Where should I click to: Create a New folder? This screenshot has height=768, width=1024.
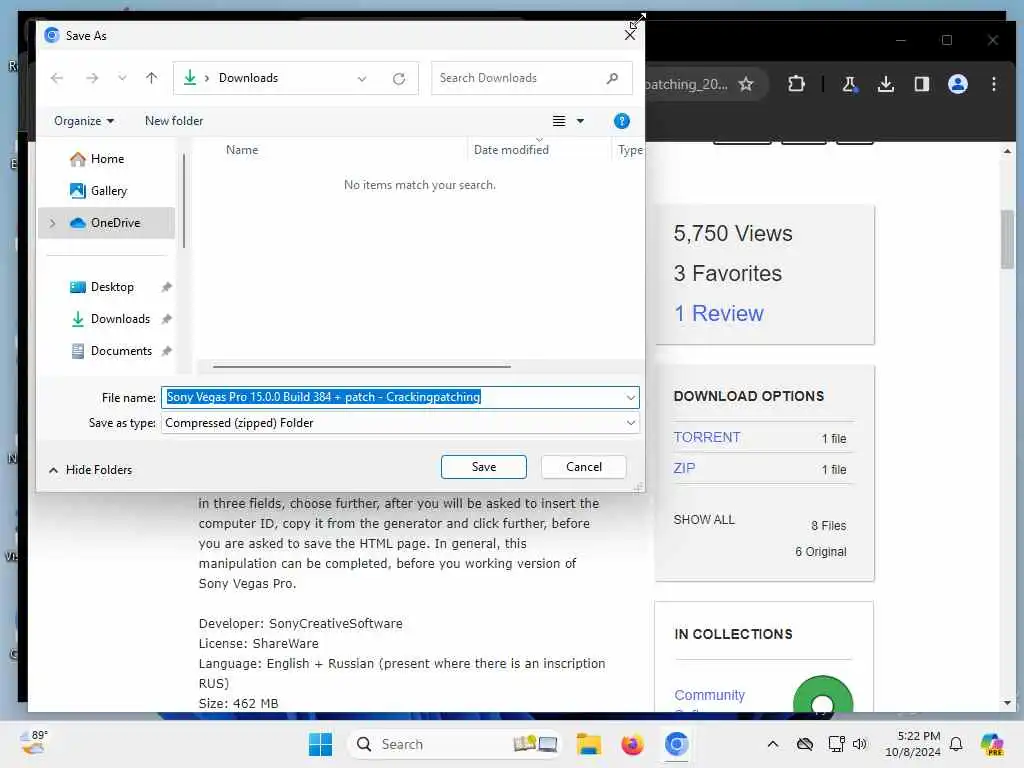174,121
